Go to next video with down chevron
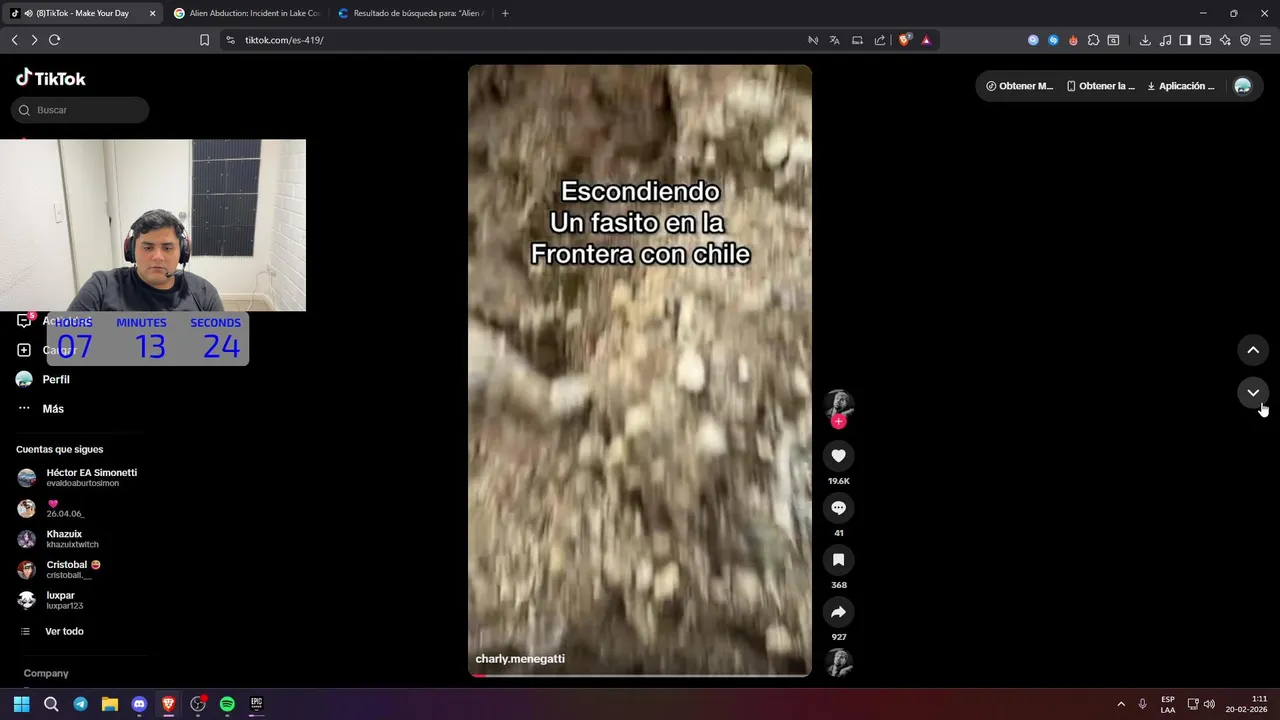Viewport: 1280px width, 720px height. (x=1253, y=393)
